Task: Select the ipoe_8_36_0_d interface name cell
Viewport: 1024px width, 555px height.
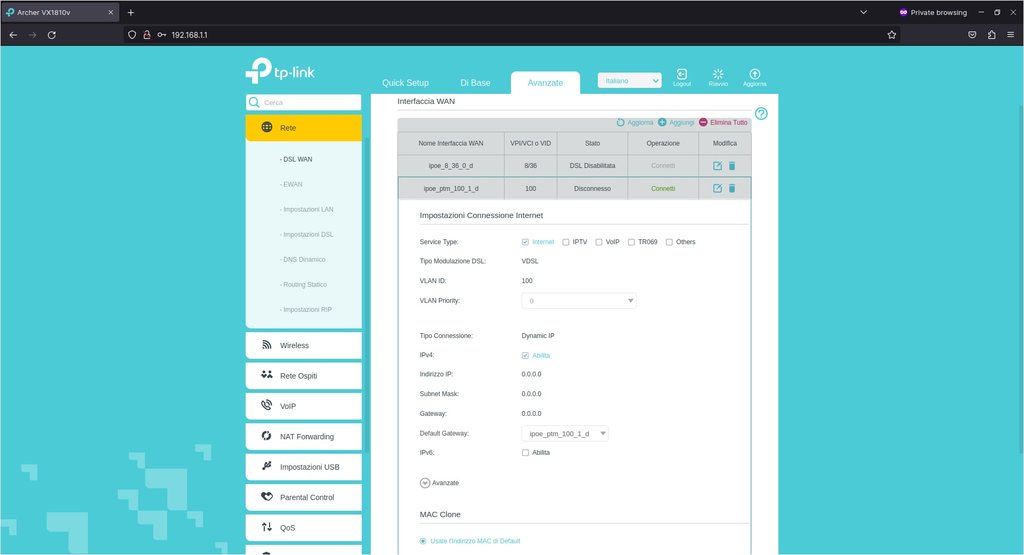Action: (x=451, y=166)
